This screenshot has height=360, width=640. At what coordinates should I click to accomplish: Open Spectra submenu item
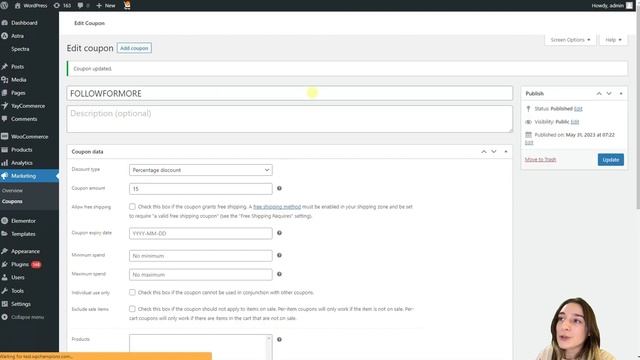[x=20, y=49]
